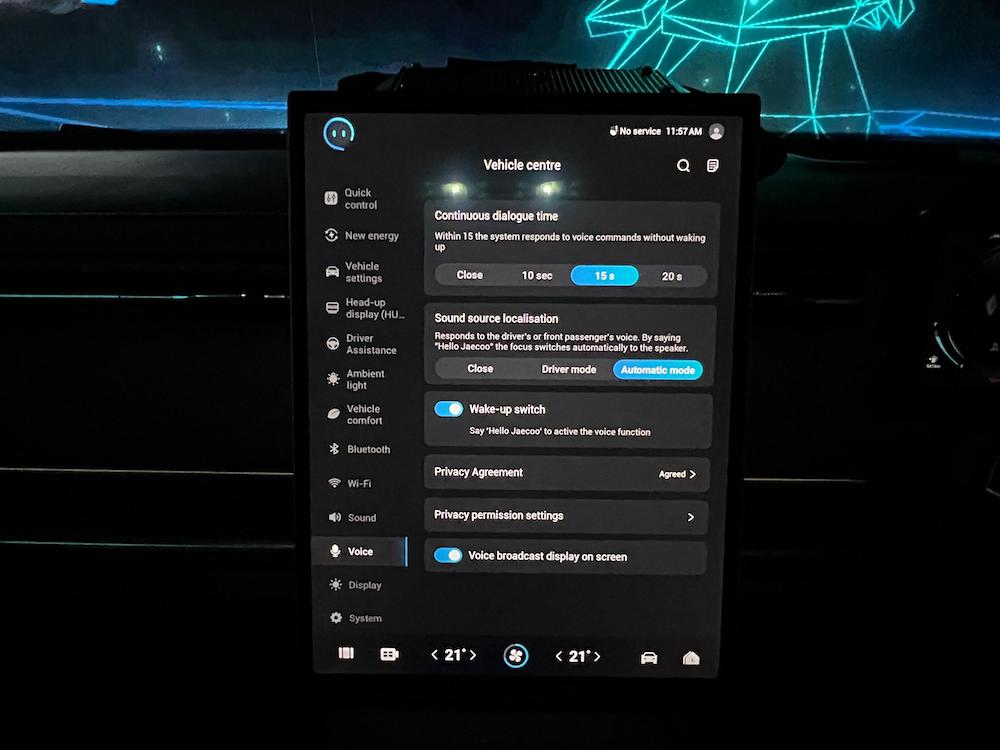Tap the user profile avatar icon
Screen dimensions: 1000x750
click(x=716, y=132)
